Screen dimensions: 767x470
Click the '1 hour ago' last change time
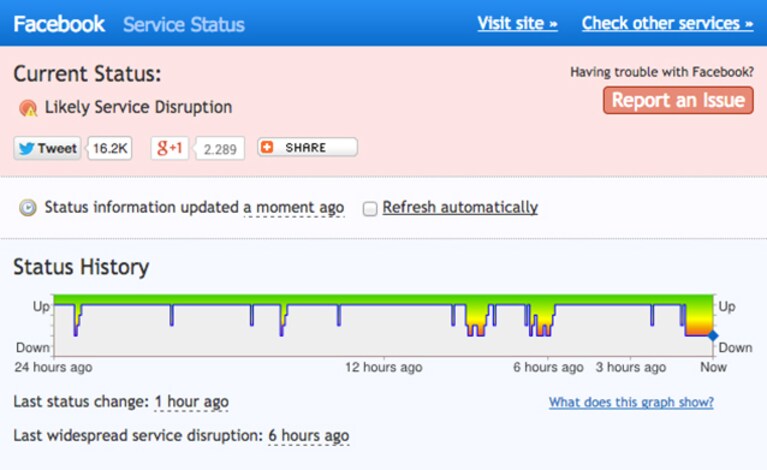point(191,402)
